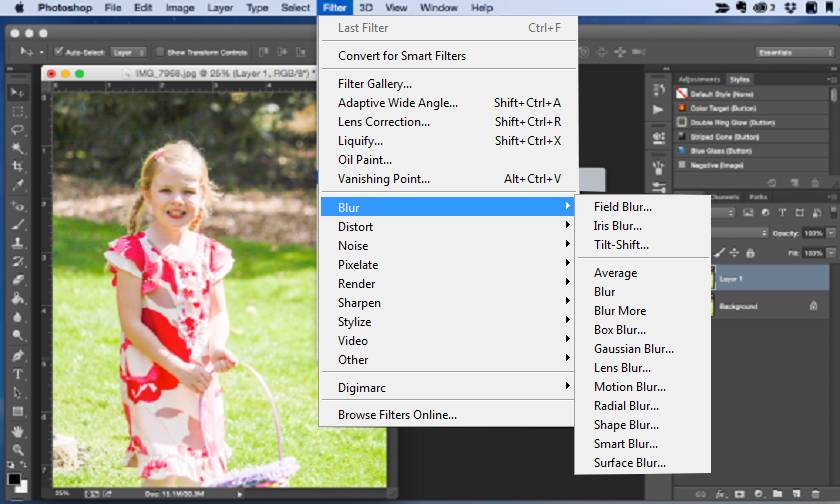The height and width of the screenshot is (504, 840).
Task: Click the foreground color swatch
Action: pos(13,478)
